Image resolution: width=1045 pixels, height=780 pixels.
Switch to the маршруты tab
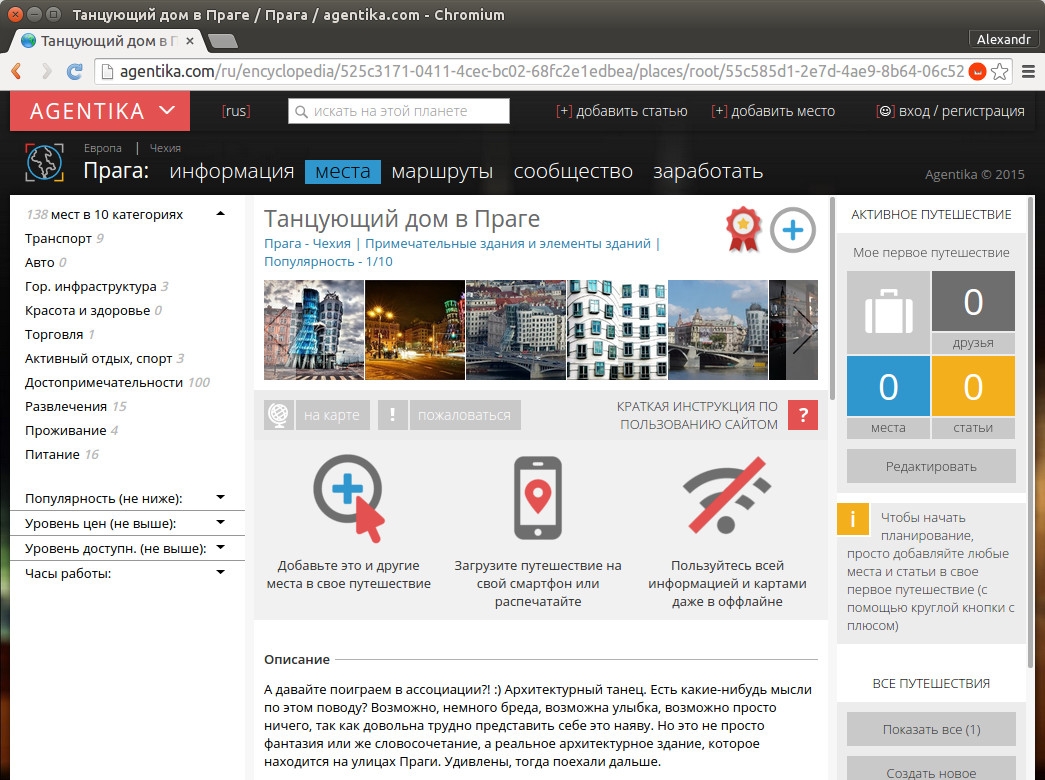pos(442,172)
